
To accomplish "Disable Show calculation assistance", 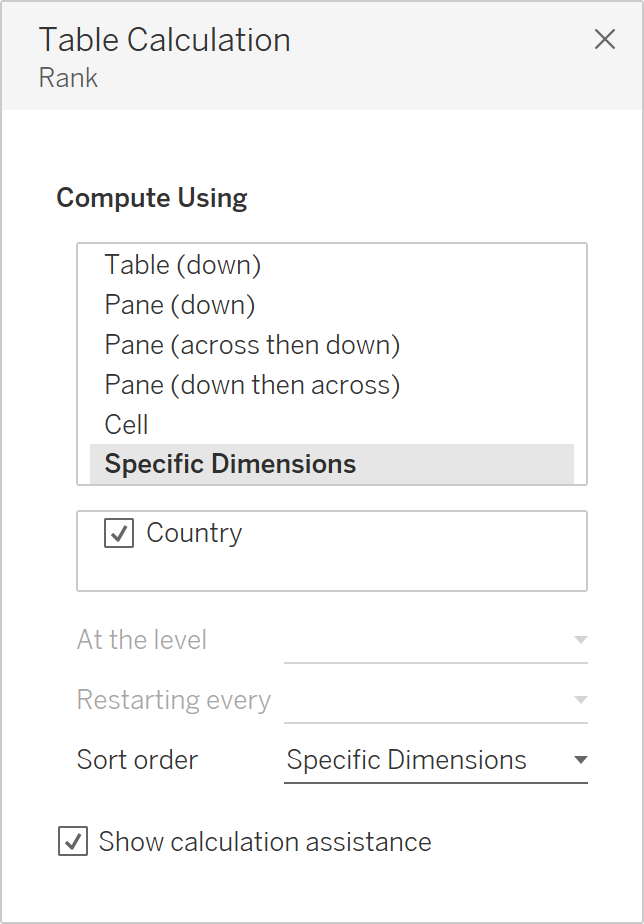I will (x=72, y=841).
